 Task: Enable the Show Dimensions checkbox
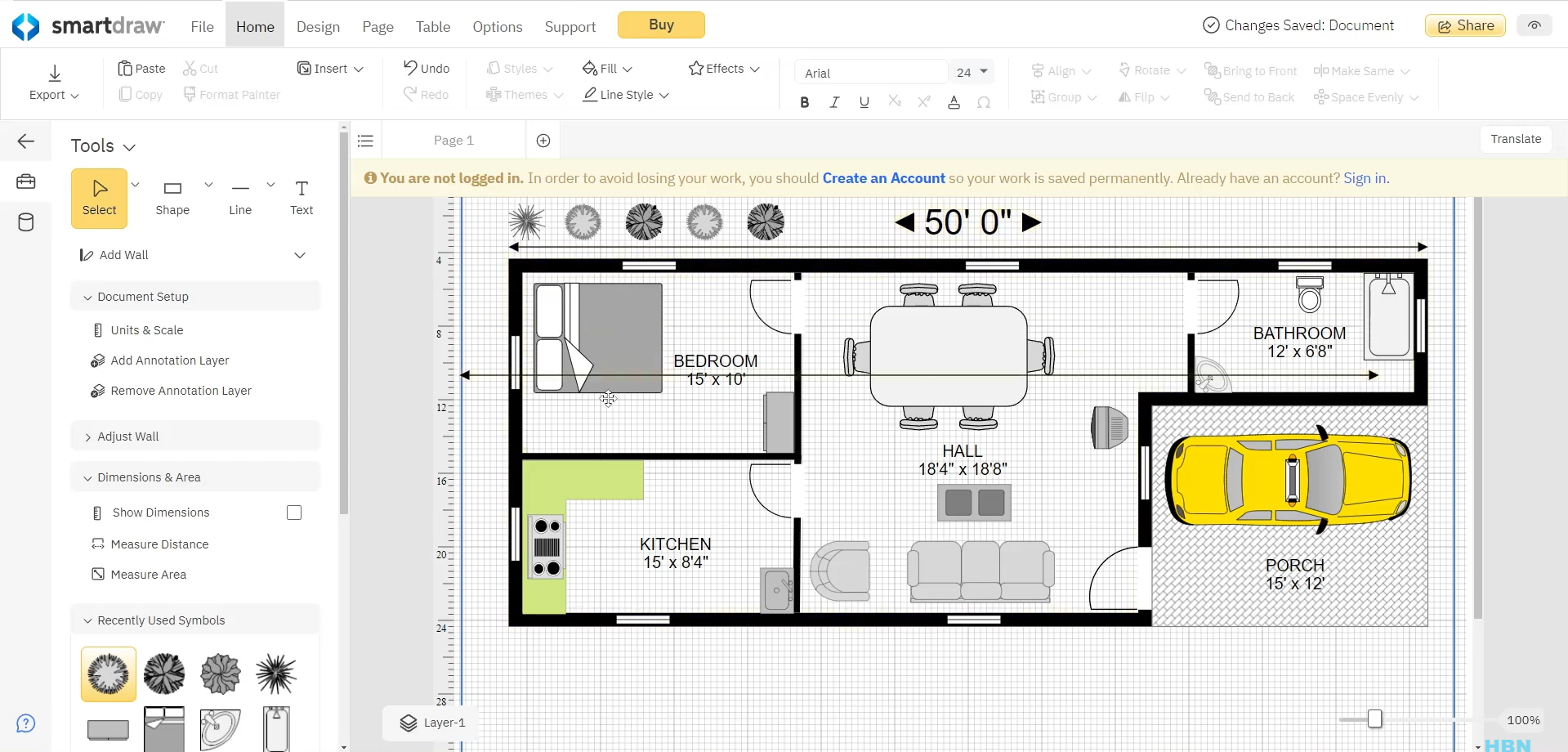coord(293,513)
